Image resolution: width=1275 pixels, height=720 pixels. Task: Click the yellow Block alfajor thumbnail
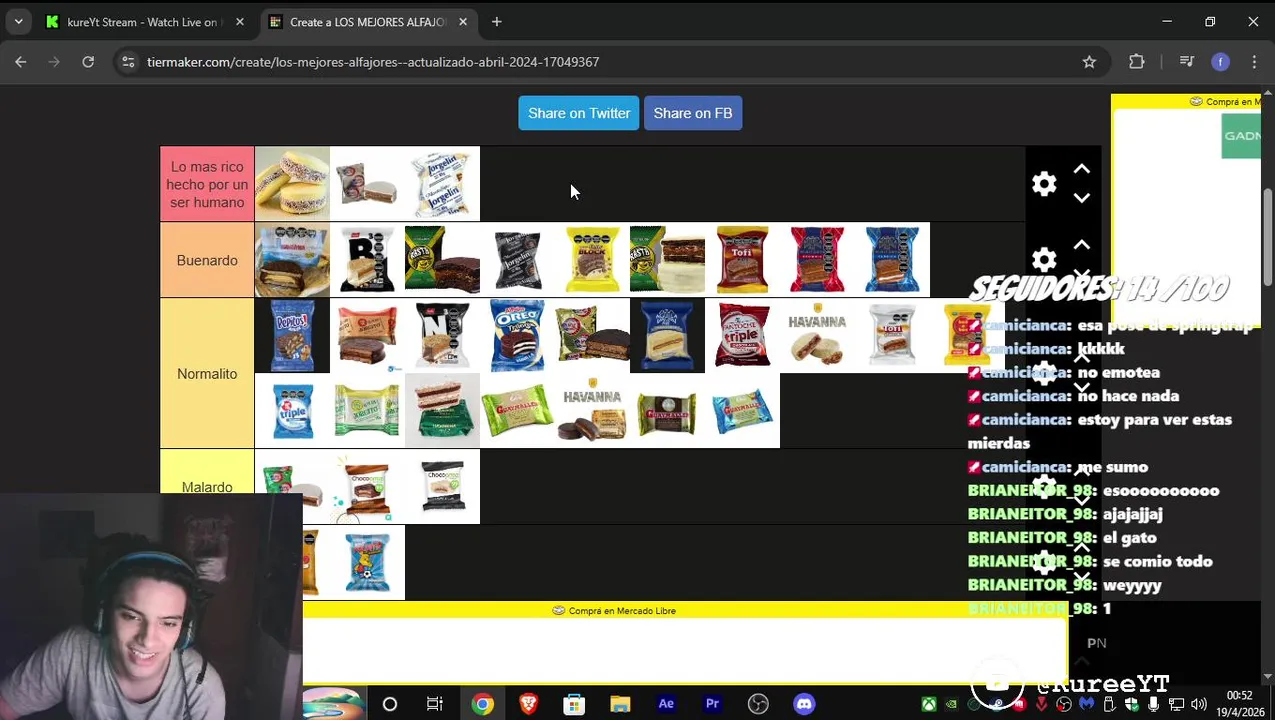pos(592,260)
